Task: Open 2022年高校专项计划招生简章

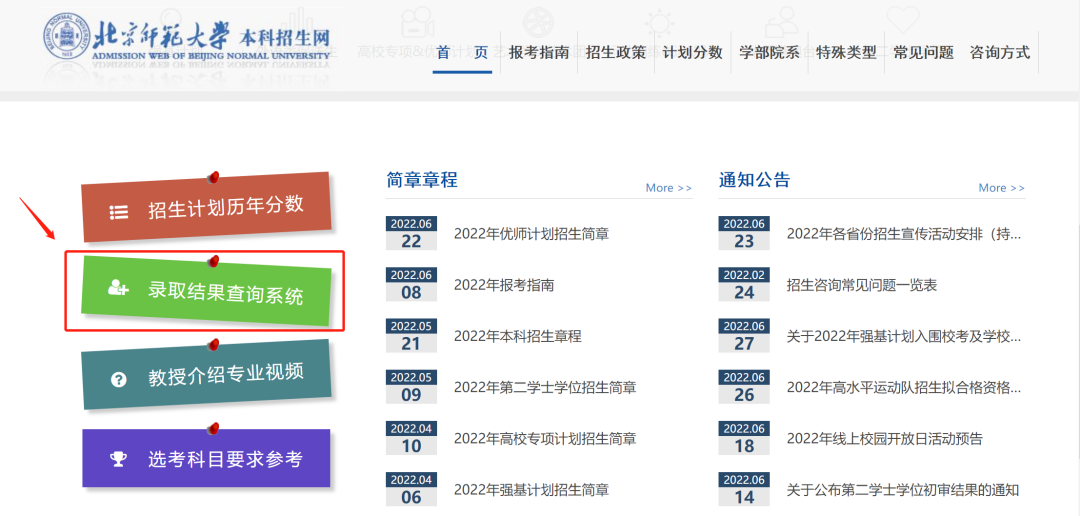Action: coord(545,438)
